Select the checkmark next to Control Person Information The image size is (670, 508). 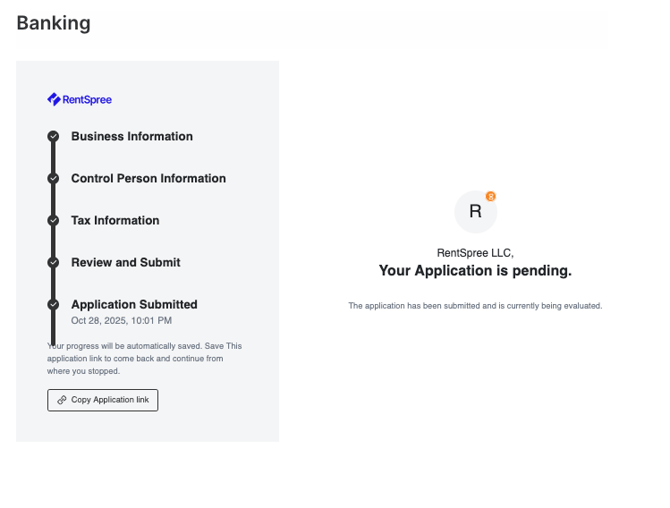tap(53, 179)
